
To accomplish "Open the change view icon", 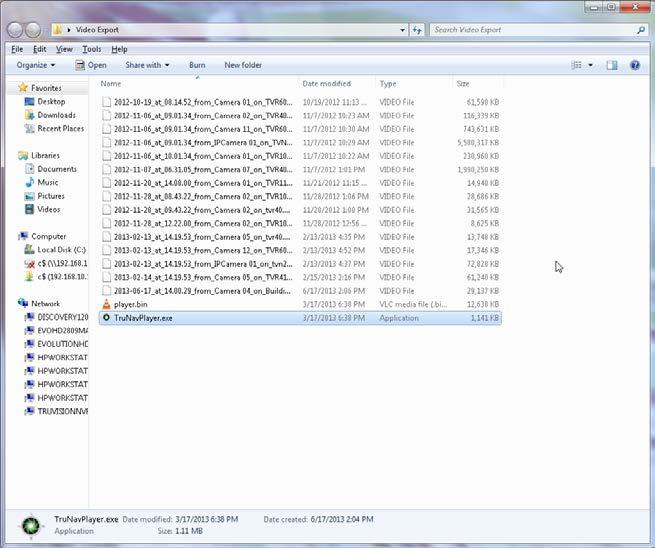I will click(x=576, y=65).
